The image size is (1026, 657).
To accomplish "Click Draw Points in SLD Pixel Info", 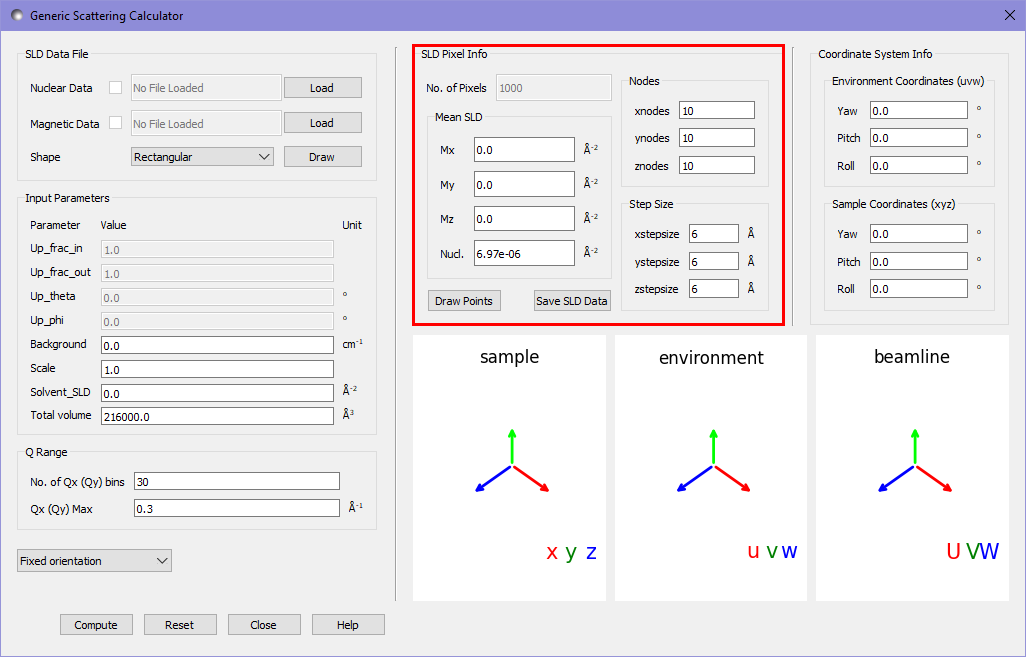I will pyautogui.click(x=463, y=300).
